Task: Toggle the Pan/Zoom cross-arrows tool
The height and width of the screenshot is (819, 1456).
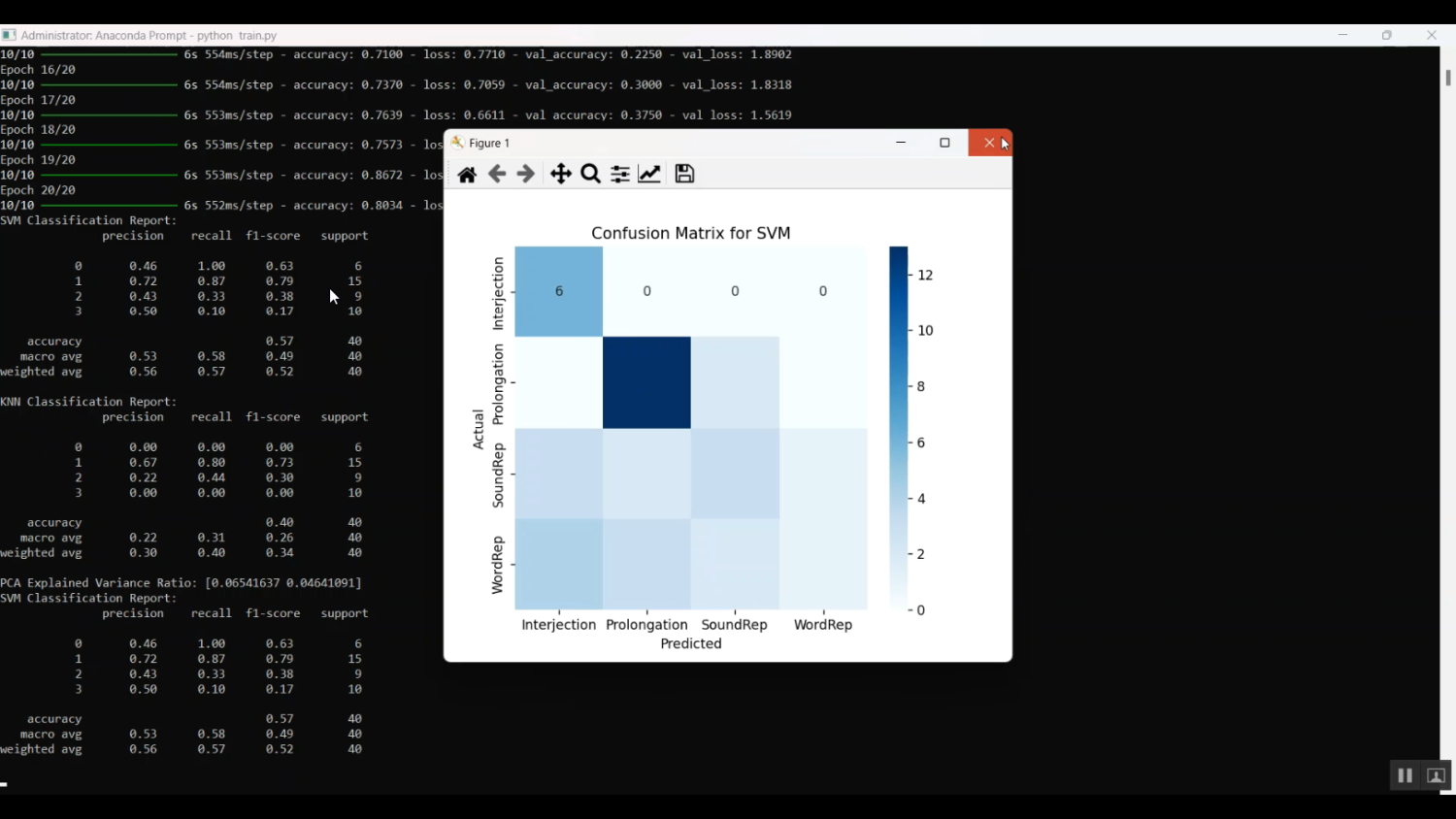Action: click(560, 174)
